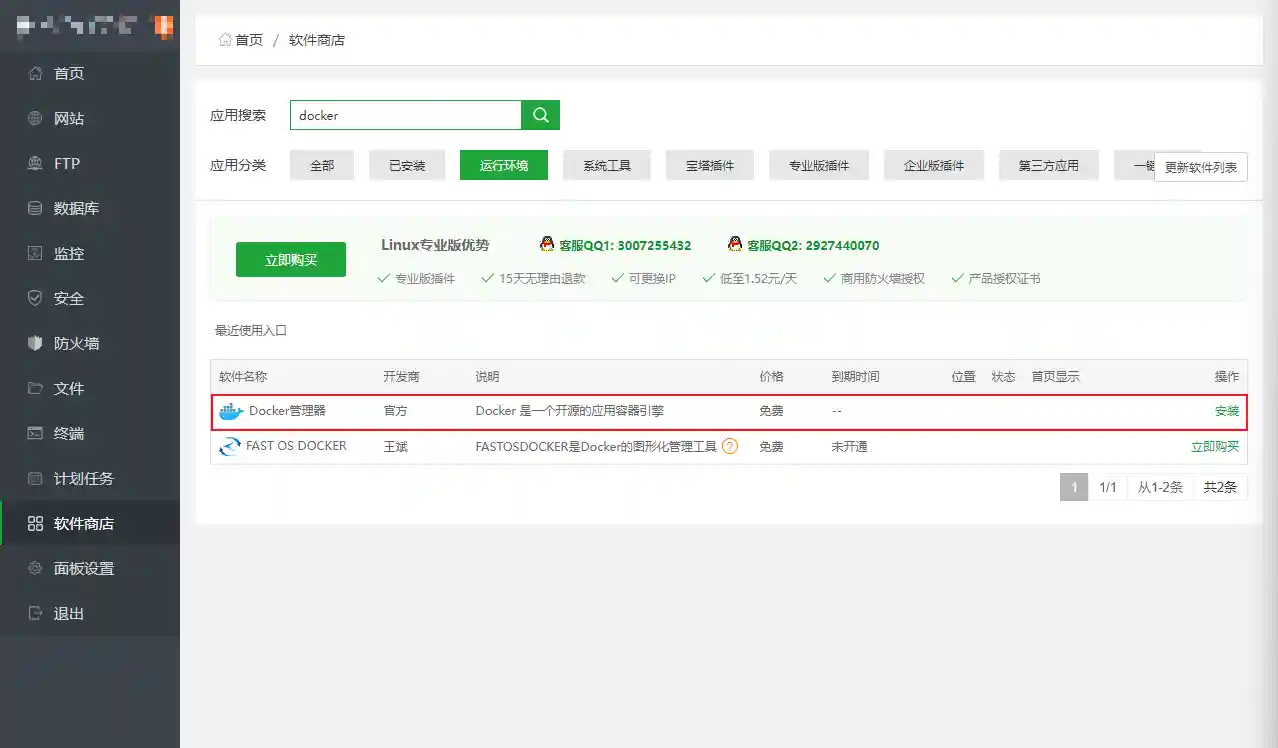Click 退出 logout in sidebar
The height and width of the screenshot is (748, 1278).
[68, 613]
